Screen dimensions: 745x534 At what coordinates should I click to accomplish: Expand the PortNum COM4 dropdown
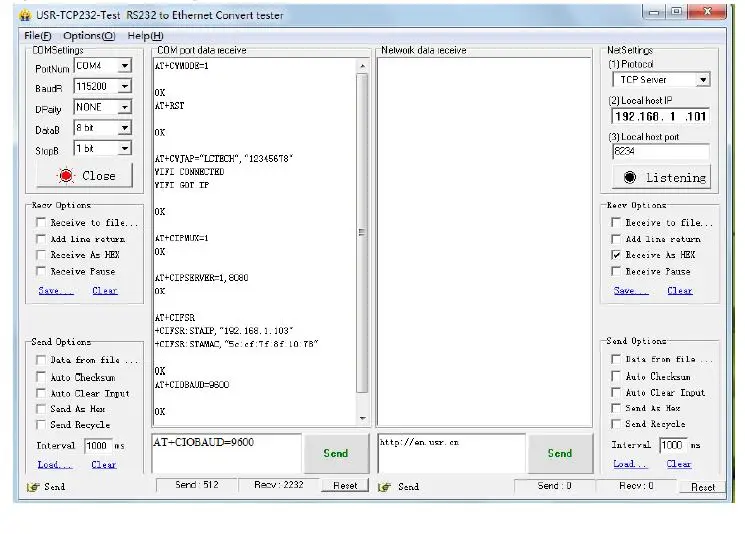pos(124,66)
